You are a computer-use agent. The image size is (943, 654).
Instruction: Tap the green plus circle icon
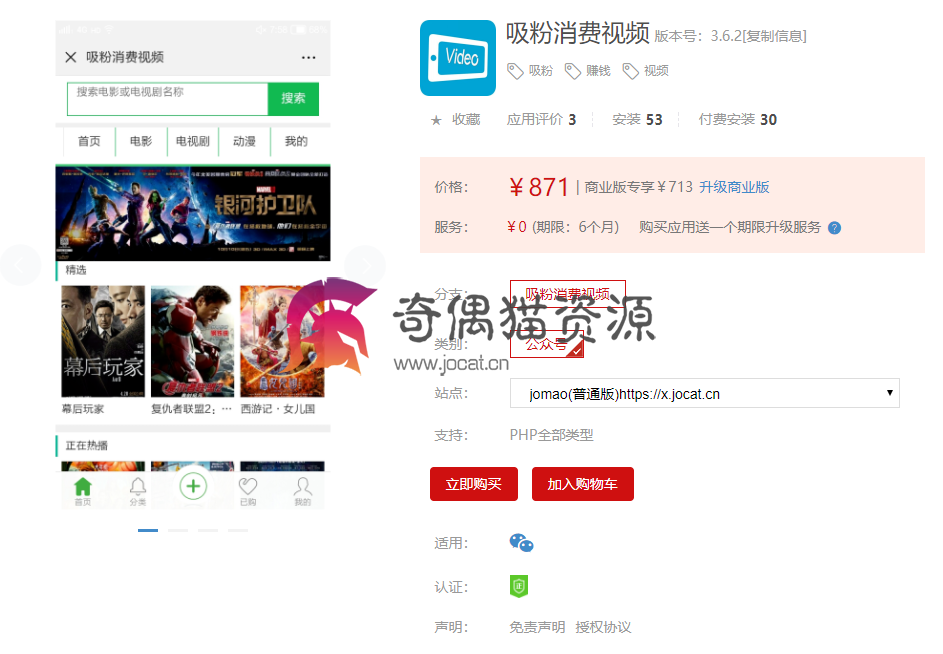[x=193, y=486]
